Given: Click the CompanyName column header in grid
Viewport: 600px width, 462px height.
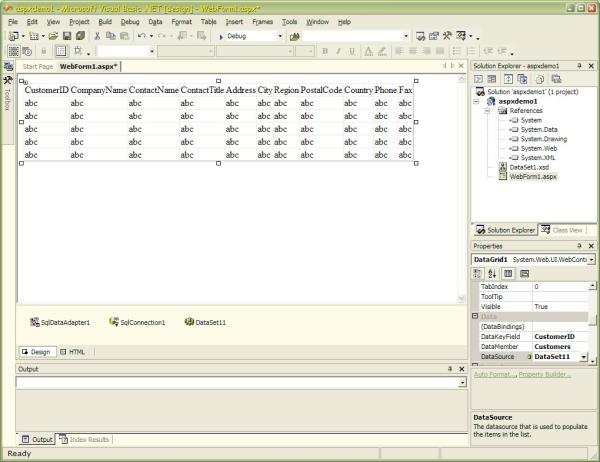Looking at the screenshot, I should (x=99, y=90).
